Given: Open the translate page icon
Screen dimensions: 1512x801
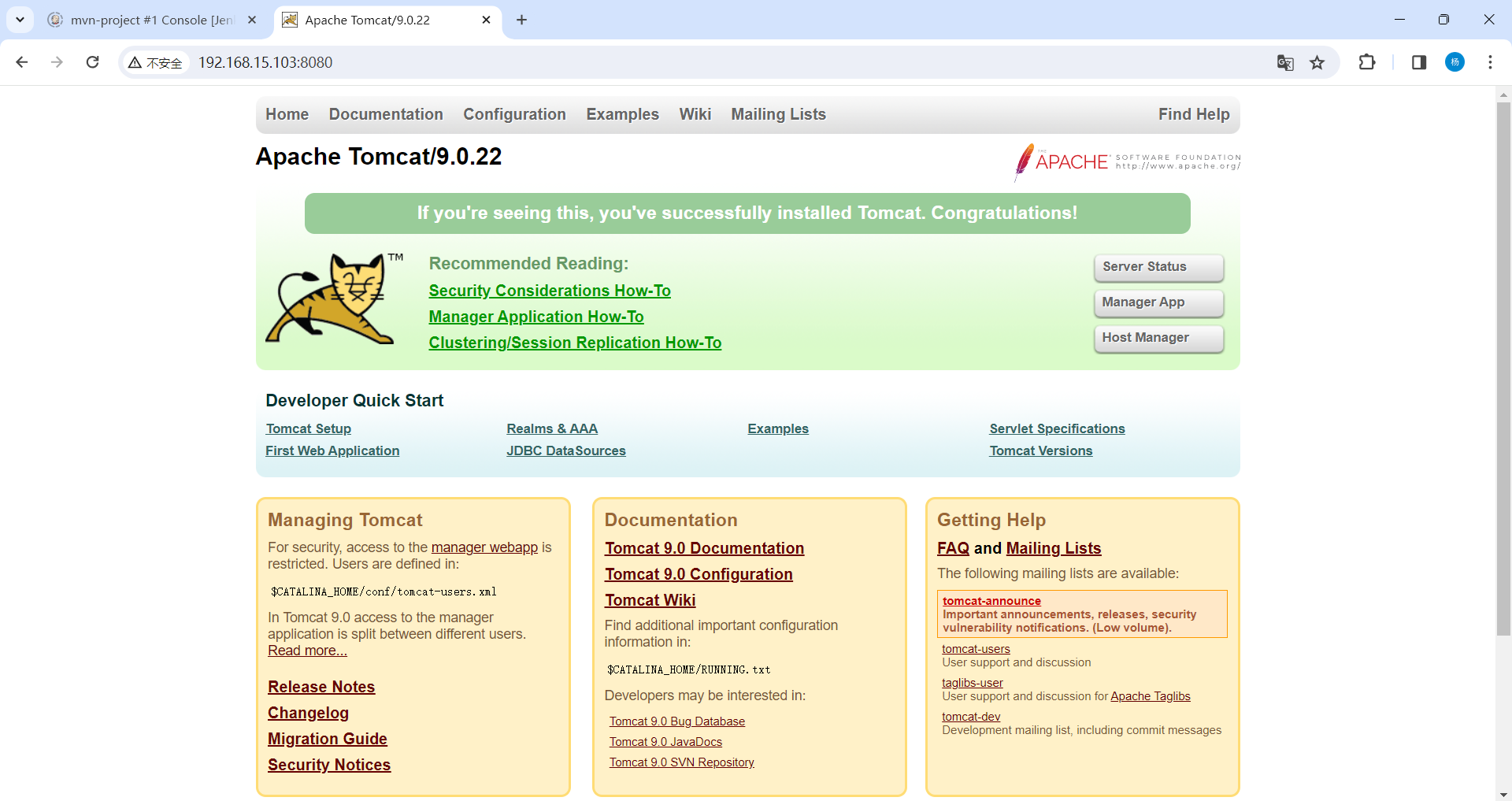Looking at the screenshot, I should click(x=1285, y=62).
